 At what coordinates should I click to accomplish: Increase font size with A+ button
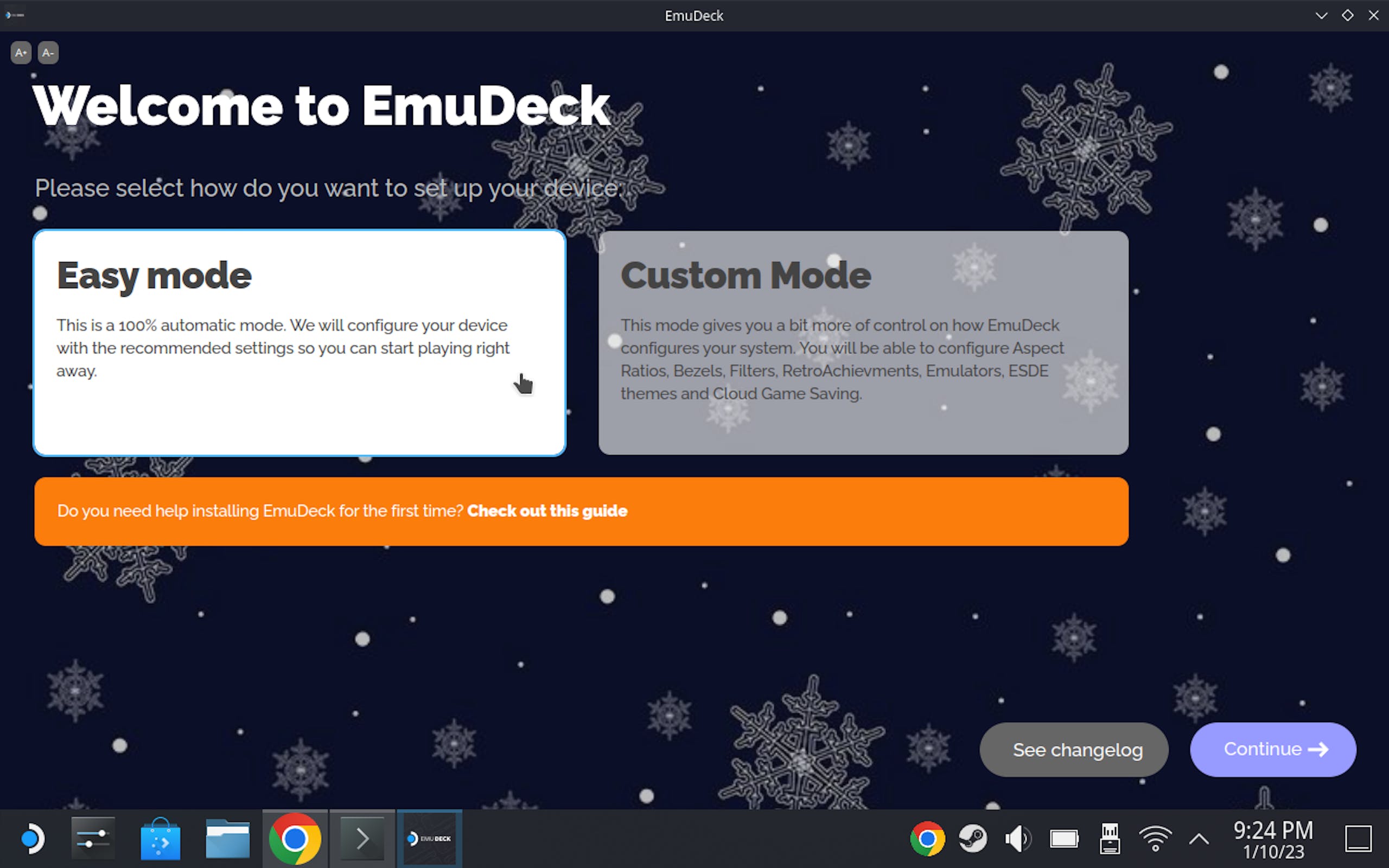click(21, 53)
